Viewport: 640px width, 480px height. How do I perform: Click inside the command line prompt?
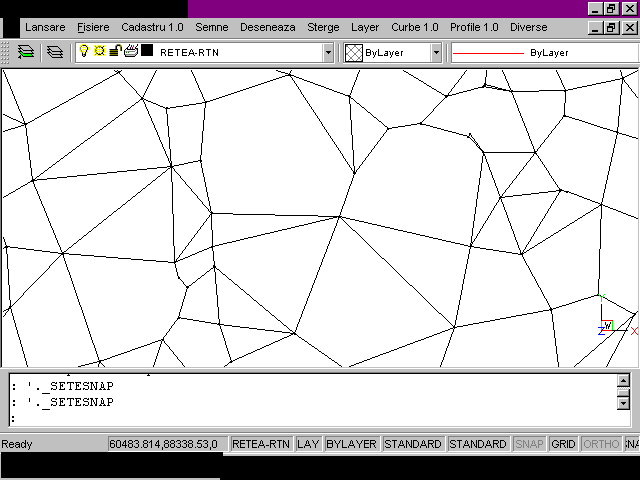coord(314,418)
